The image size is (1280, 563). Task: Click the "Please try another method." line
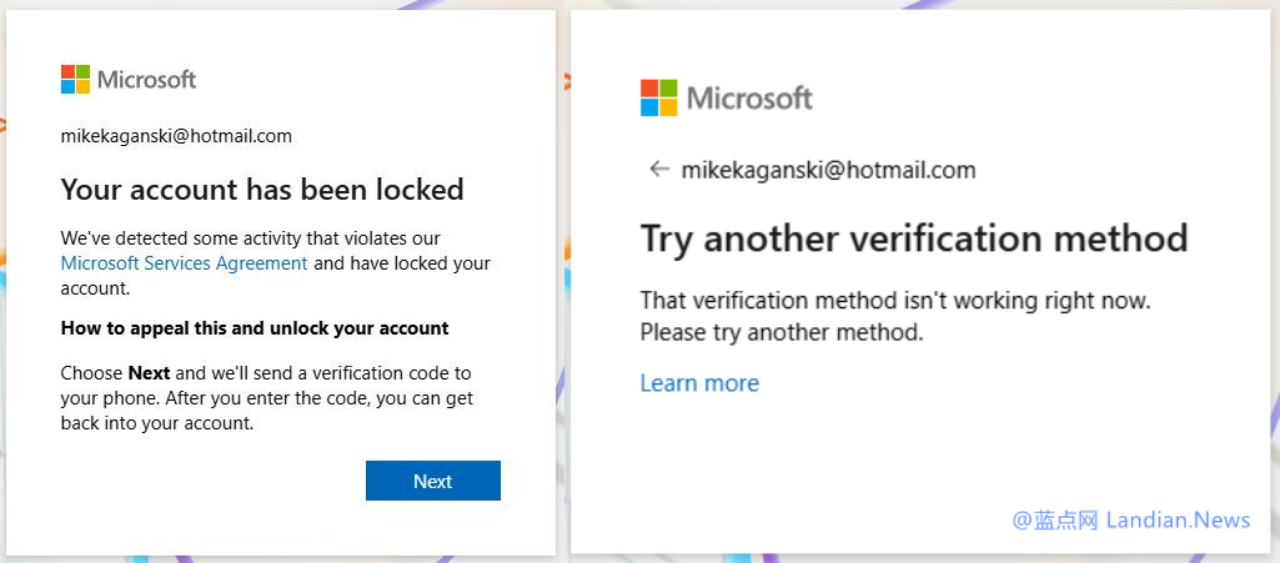coord(781,332)
